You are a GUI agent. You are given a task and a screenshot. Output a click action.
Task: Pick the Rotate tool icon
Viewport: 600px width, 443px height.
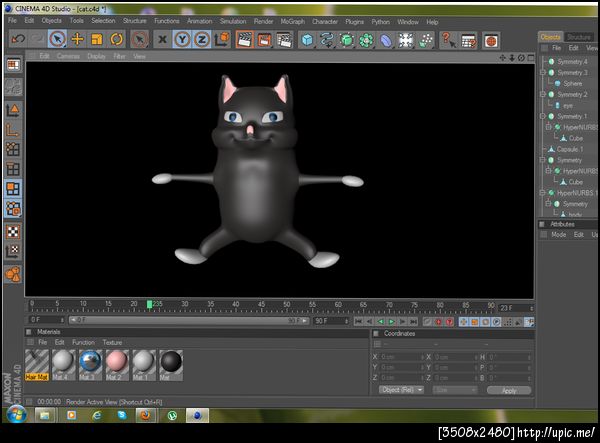(116, 39)
